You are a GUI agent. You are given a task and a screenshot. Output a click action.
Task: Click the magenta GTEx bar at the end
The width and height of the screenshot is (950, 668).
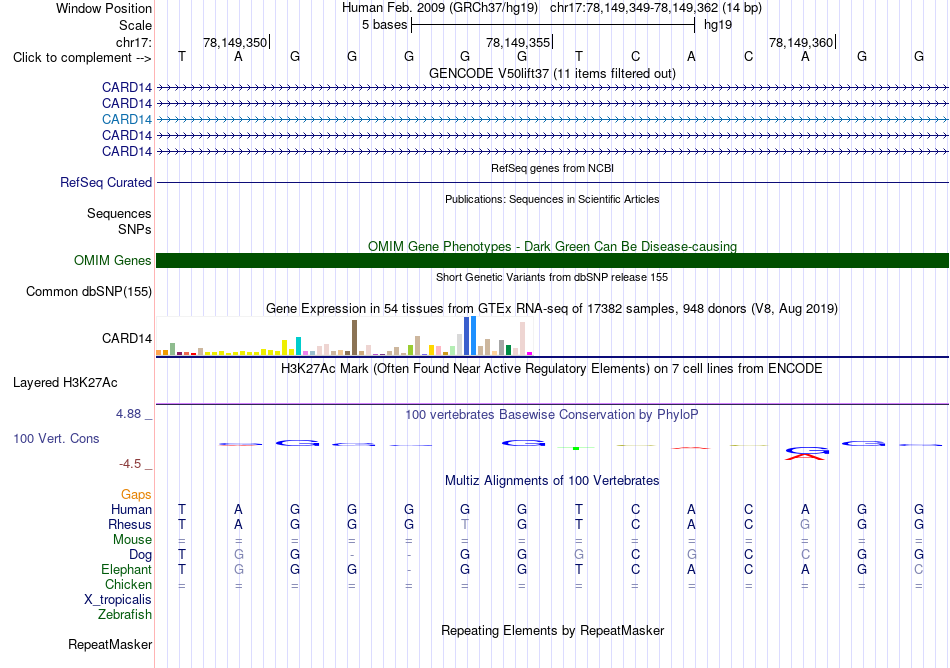[x=530, y=353]
